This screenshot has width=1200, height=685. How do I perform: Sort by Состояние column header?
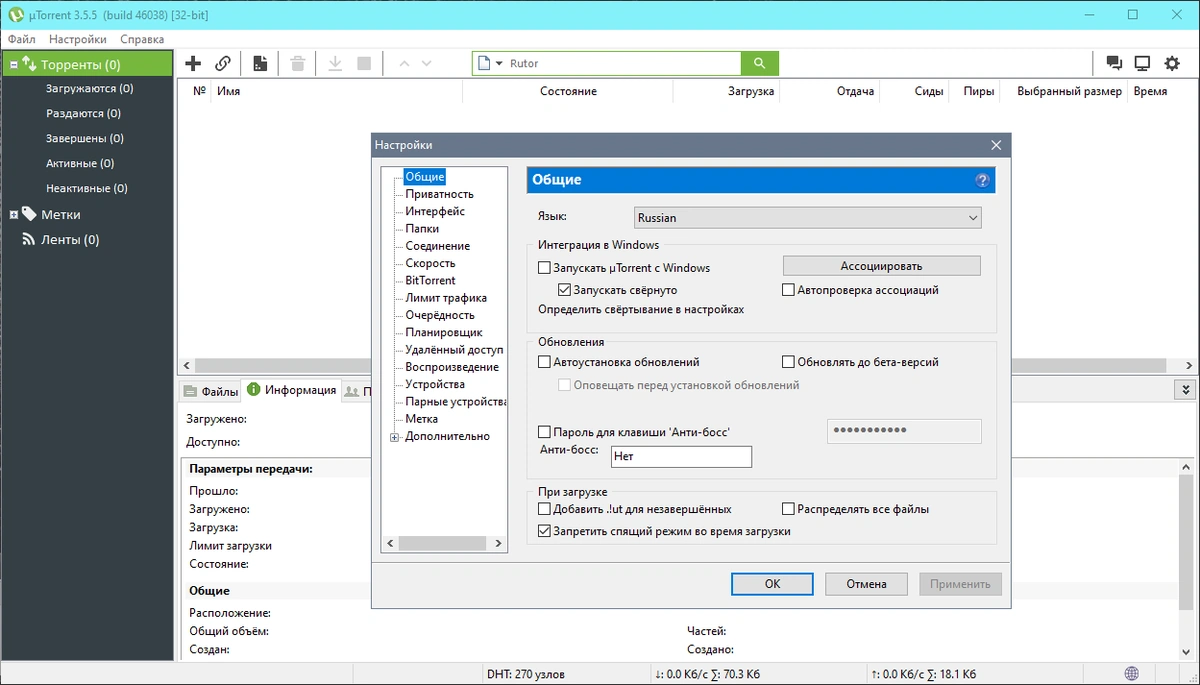coord(568,91)
